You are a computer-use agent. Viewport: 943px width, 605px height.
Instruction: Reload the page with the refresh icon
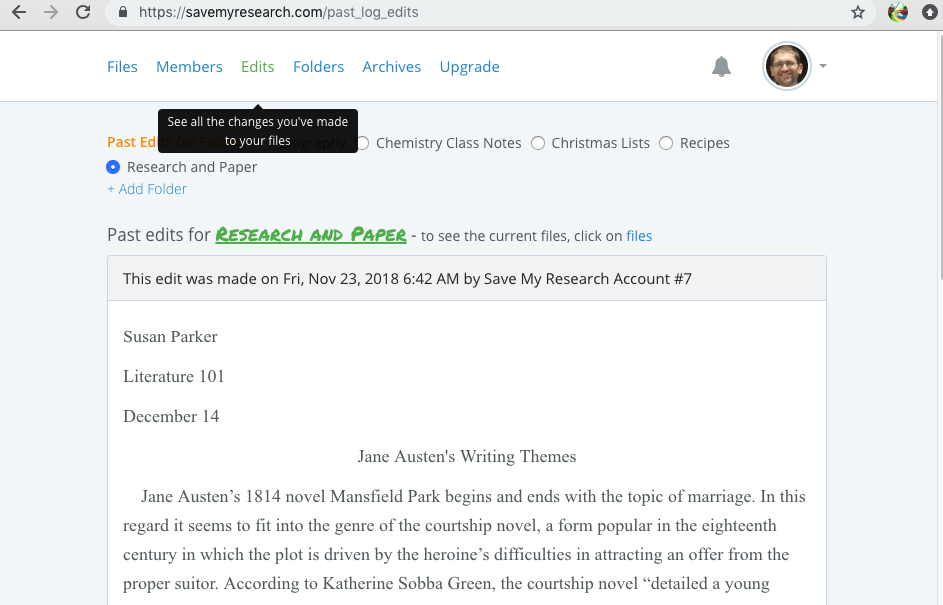(82, 13)
